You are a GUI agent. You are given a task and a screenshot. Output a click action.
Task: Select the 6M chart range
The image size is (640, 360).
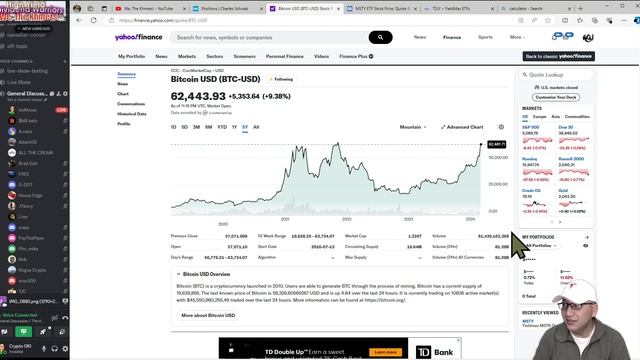(209, 127)
